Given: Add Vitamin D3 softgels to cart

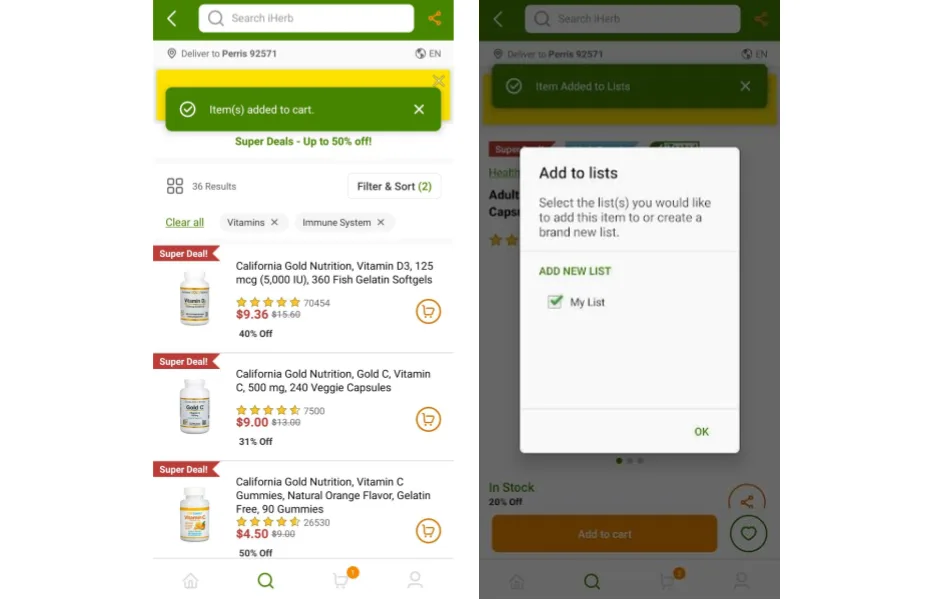Looking at the screenshot, I should [x=428, y=311].
